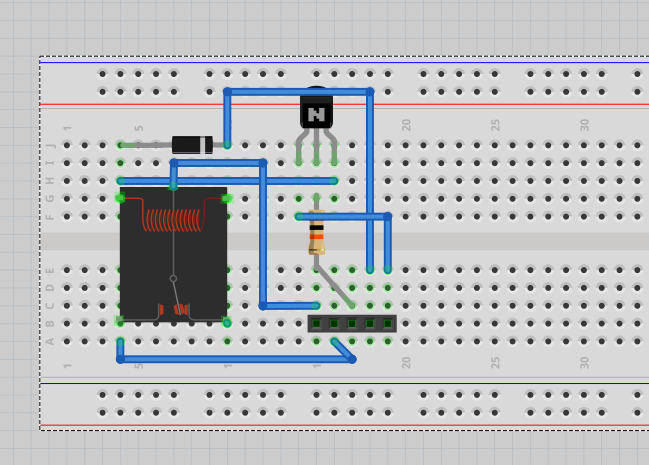649x465 pixels.
Task: Select the striped resistor
Action: pyautogui.click(x=316, y=237)
